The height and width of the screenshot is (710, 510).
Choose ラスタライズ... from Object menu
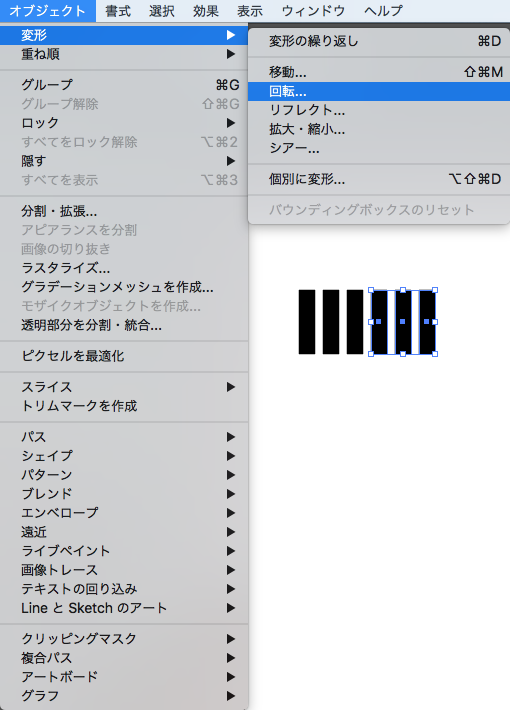pos(124,269)
